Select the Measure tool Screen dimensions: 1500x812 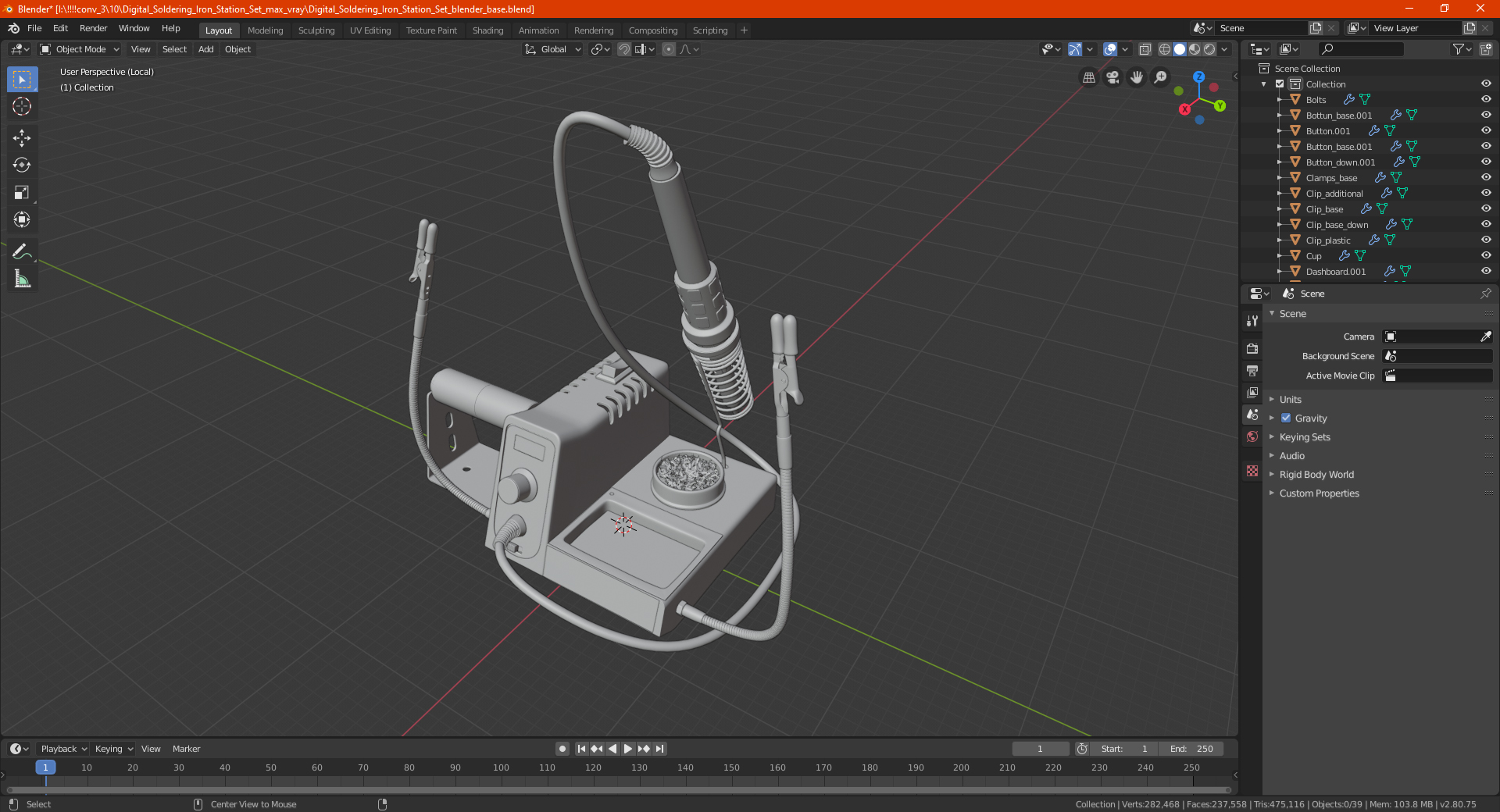22,279
